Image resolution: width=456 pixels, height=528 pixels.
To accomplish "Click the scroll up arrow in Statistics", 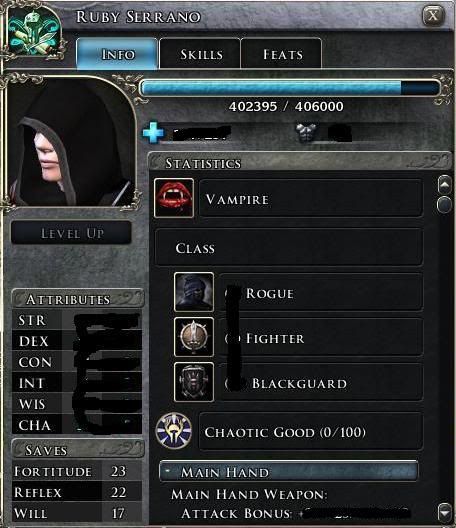I will [445, 185].
